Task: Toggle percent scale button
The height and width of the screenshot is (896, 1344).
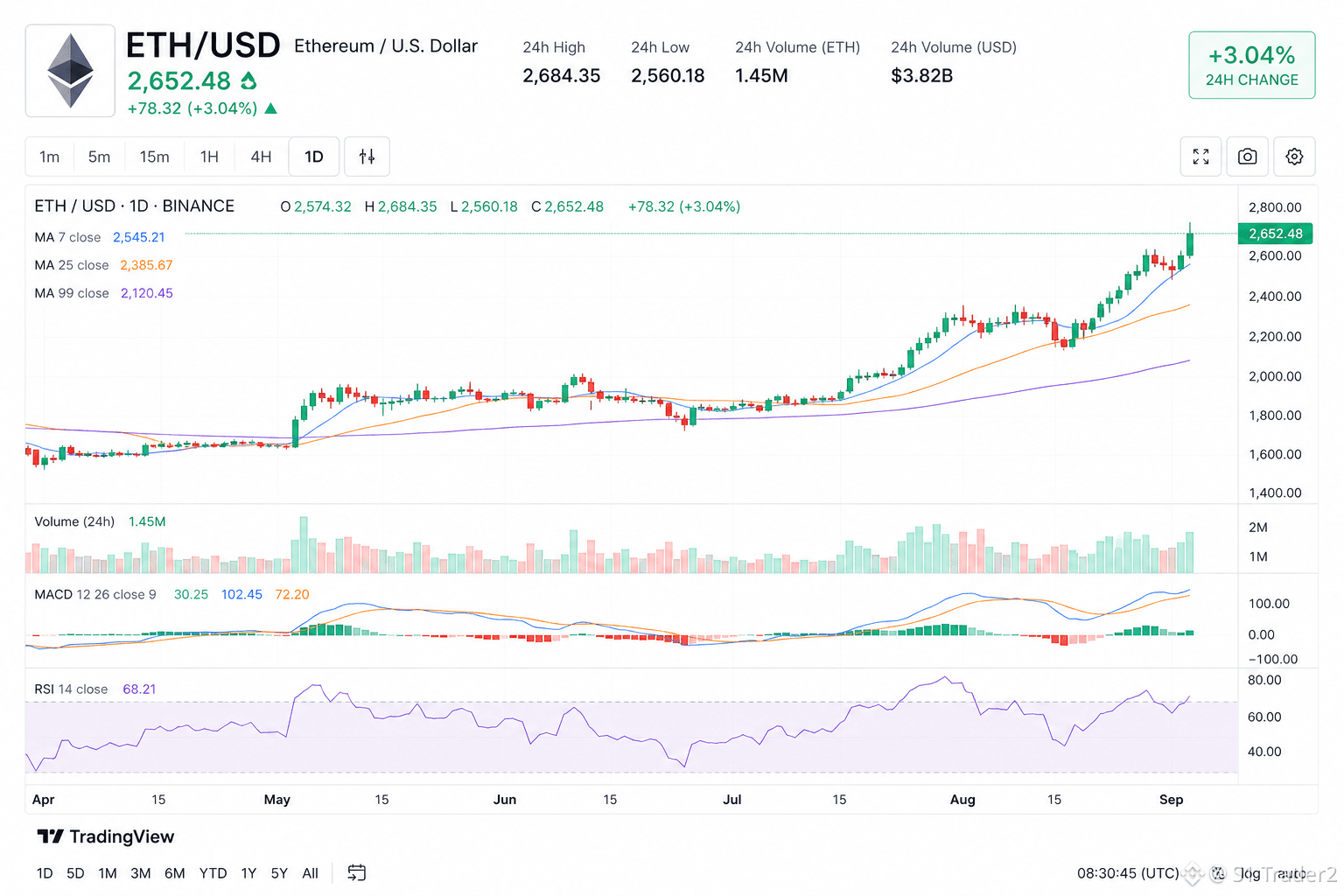Action: [x=1218, y=873]
